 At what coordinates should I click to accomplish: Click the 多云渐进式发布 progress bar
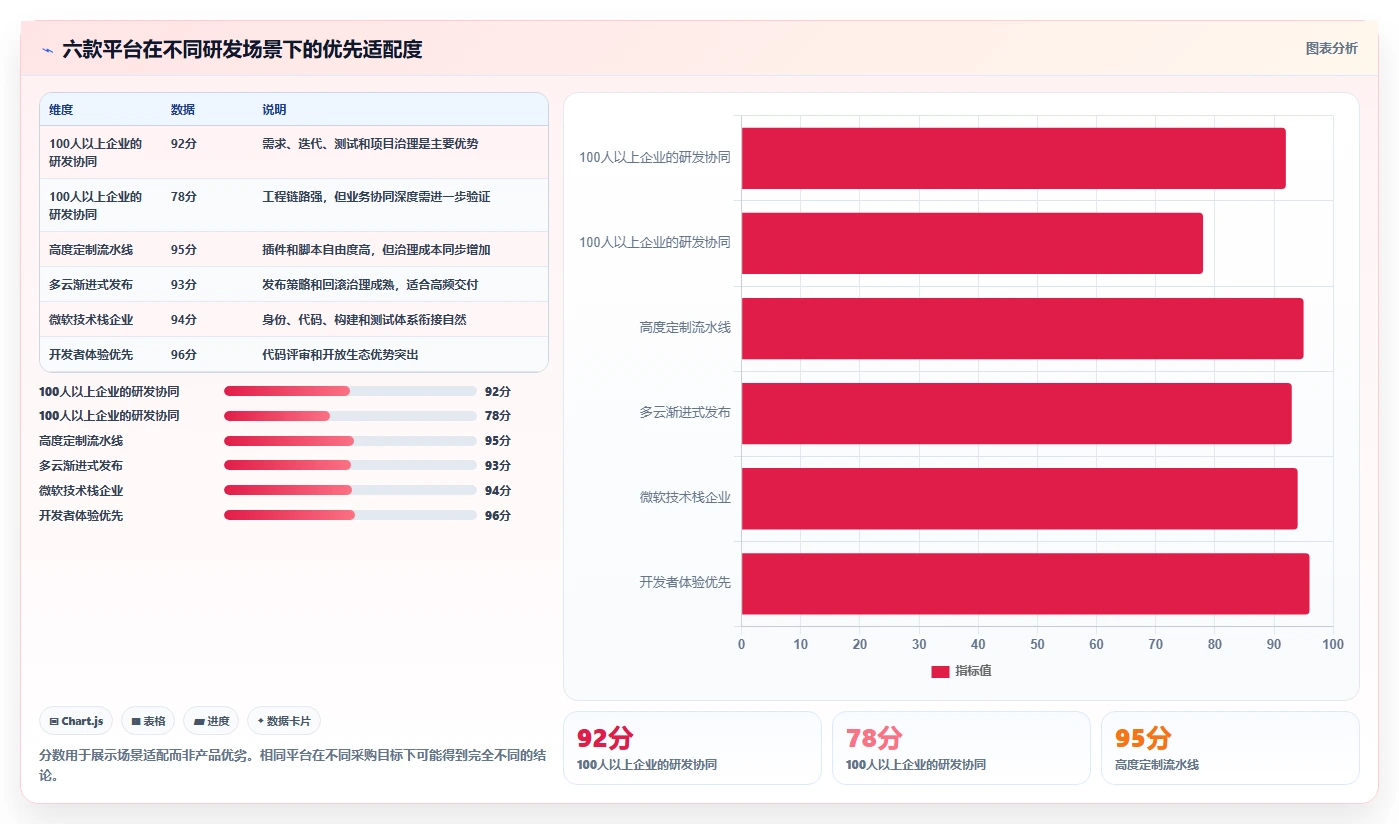pos(350,465)
